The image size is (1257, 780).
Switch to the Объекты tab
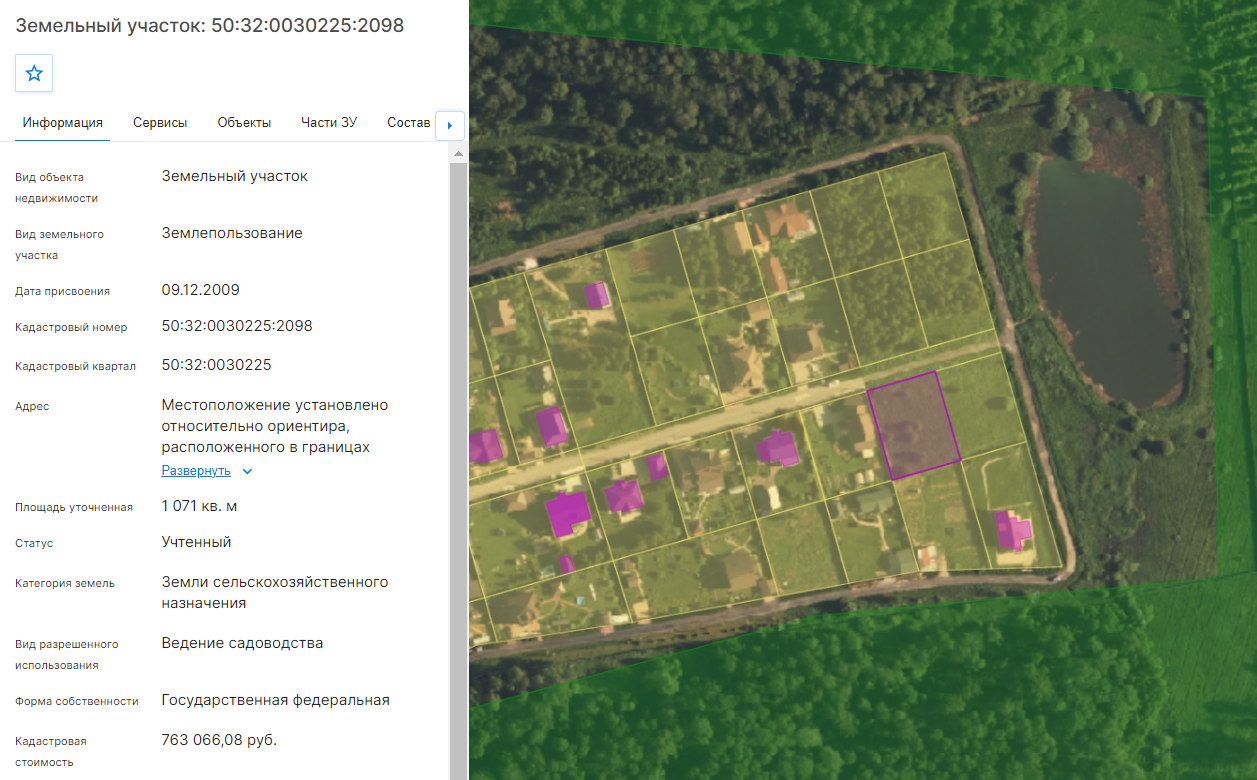244,123
